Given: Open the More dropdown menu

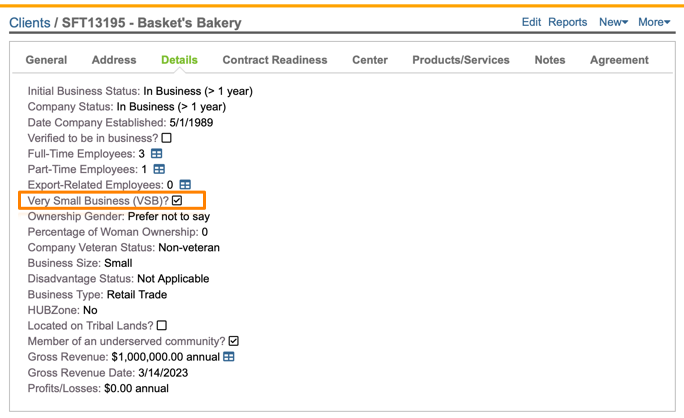Looking at the screenshot, I should pyautogui.click(x=653, y=22).
